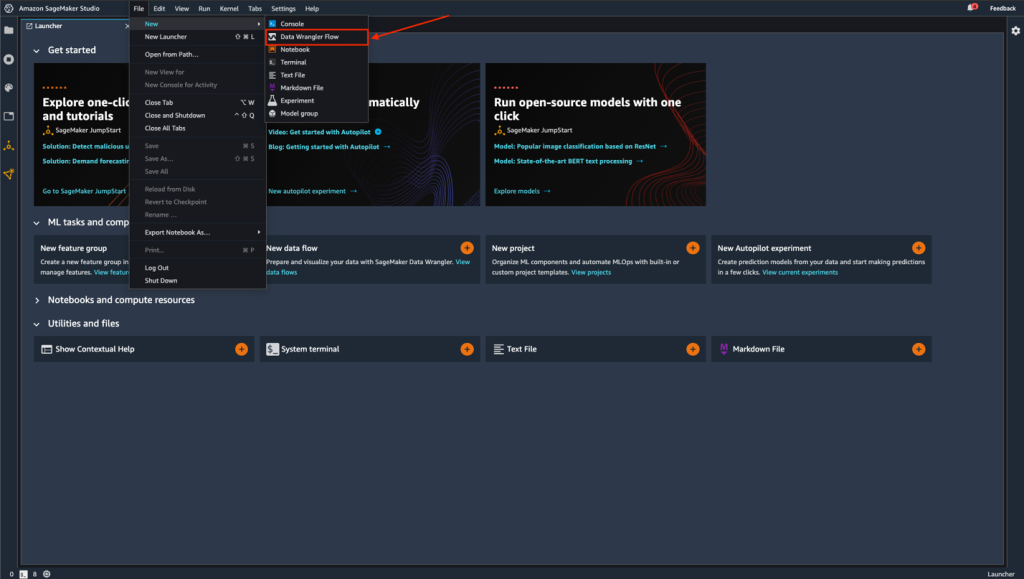Expand Export Notebook As submenu
Viewport: 1024px width, 579px height.
click(197, 232)
